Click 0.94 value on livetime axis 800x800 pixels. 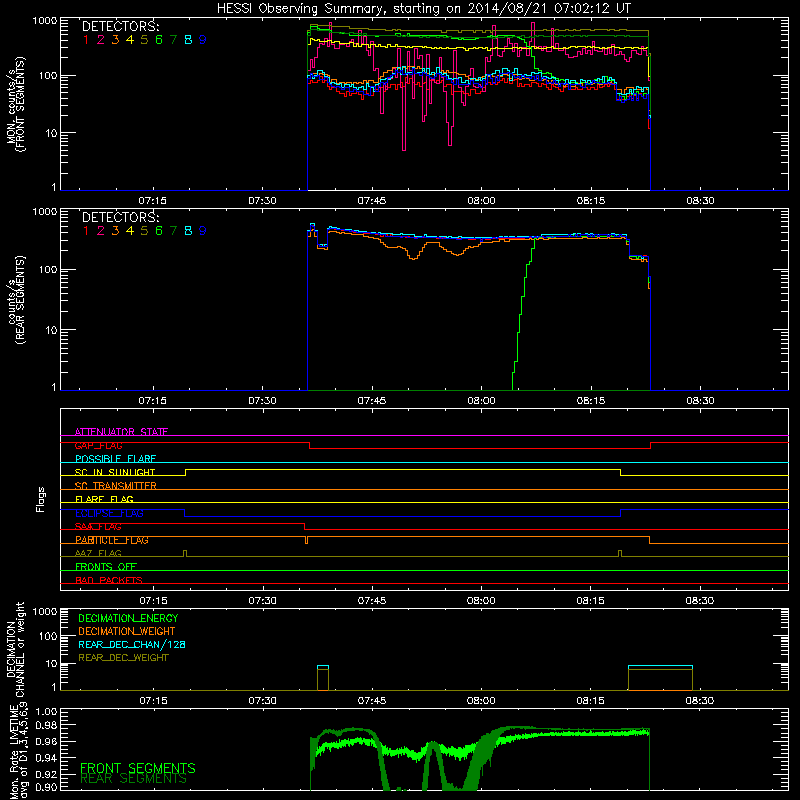pos(46,758)
